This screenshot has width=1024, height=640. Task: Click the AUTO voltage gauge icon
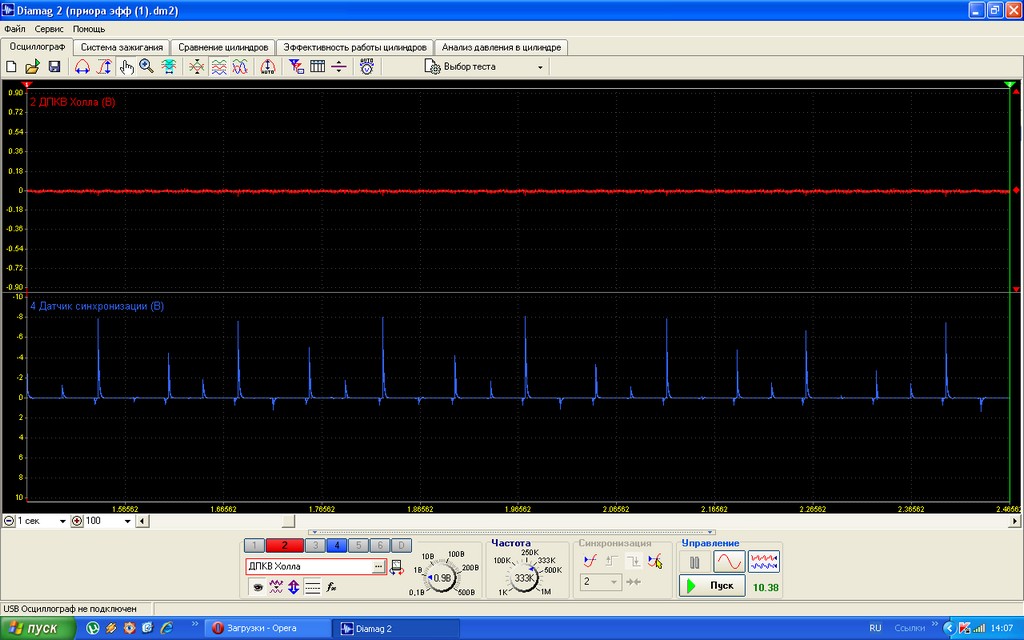[x=366, y=67]
